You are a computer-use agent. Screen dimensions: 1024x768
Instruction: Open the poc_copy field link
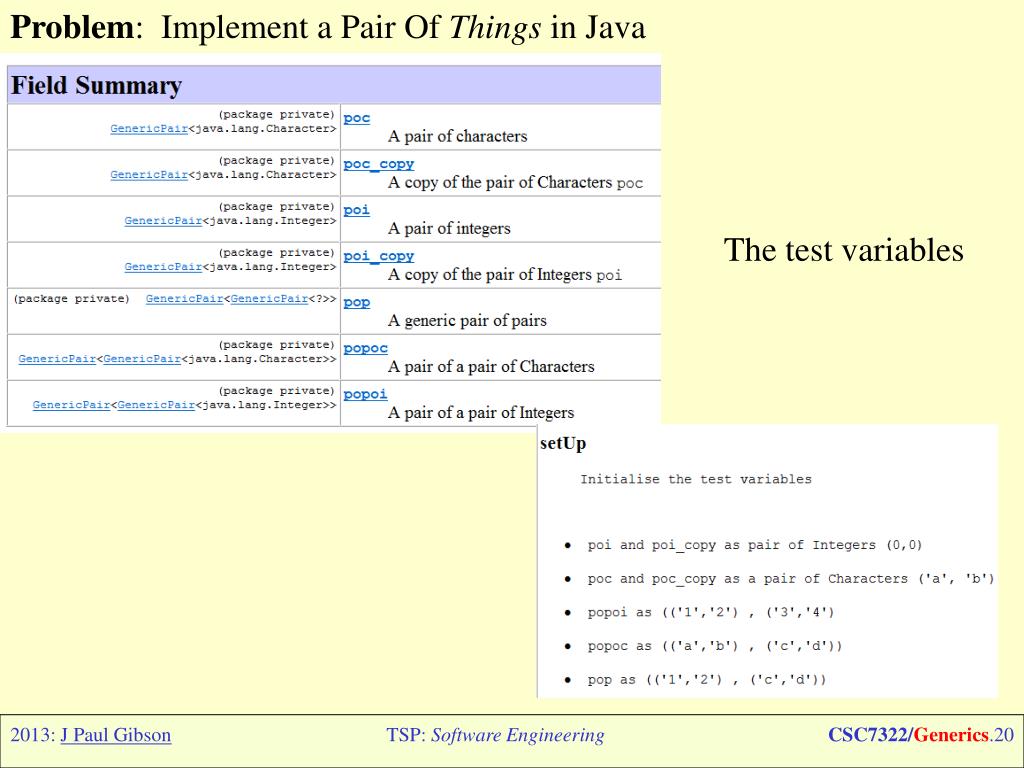379,165
